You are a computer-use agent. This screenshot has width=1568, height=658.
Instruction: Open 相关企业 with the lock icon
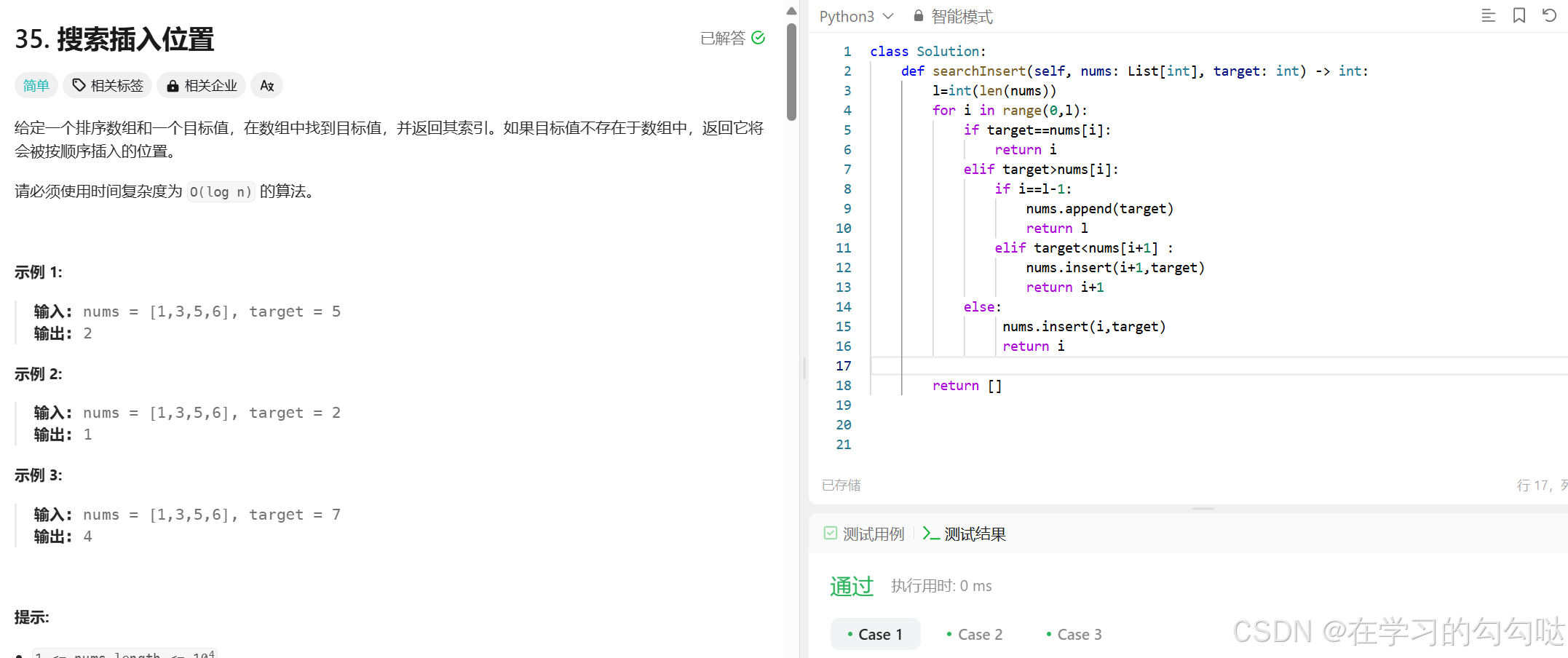tap(173, 85)
